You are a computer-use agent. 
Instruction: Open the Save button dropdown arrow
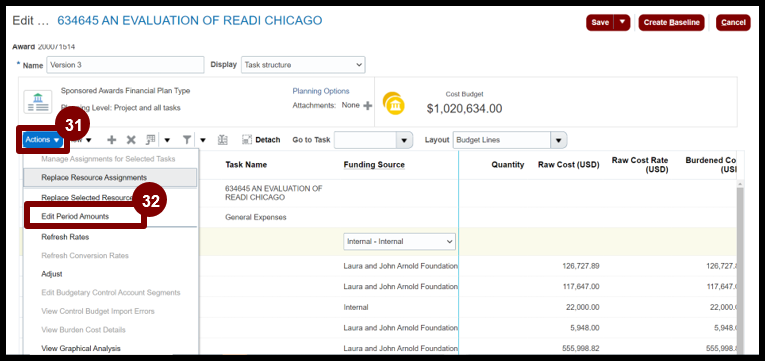622,22
